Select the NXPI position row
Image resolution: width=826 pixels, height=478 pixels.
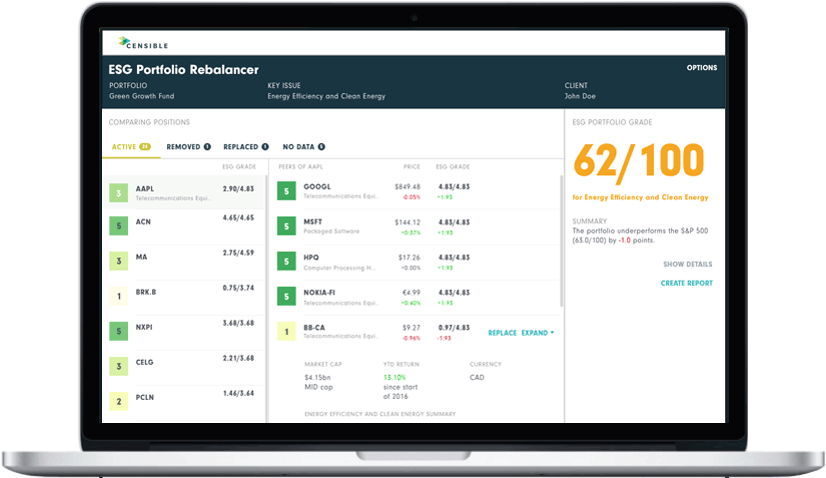coord(185,331)
